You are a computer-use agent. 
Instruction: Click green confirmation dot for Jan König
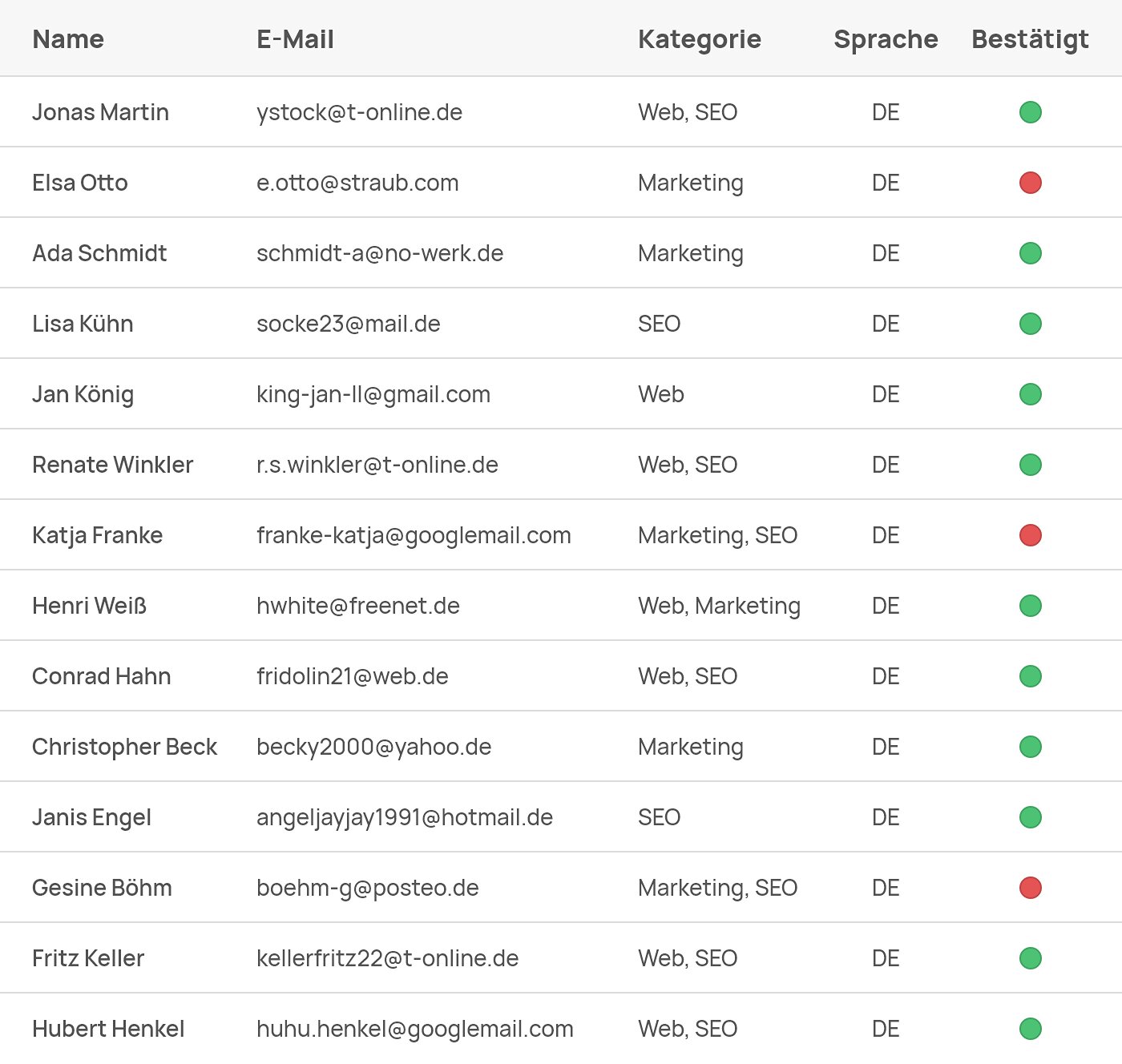coord(1030,394)
